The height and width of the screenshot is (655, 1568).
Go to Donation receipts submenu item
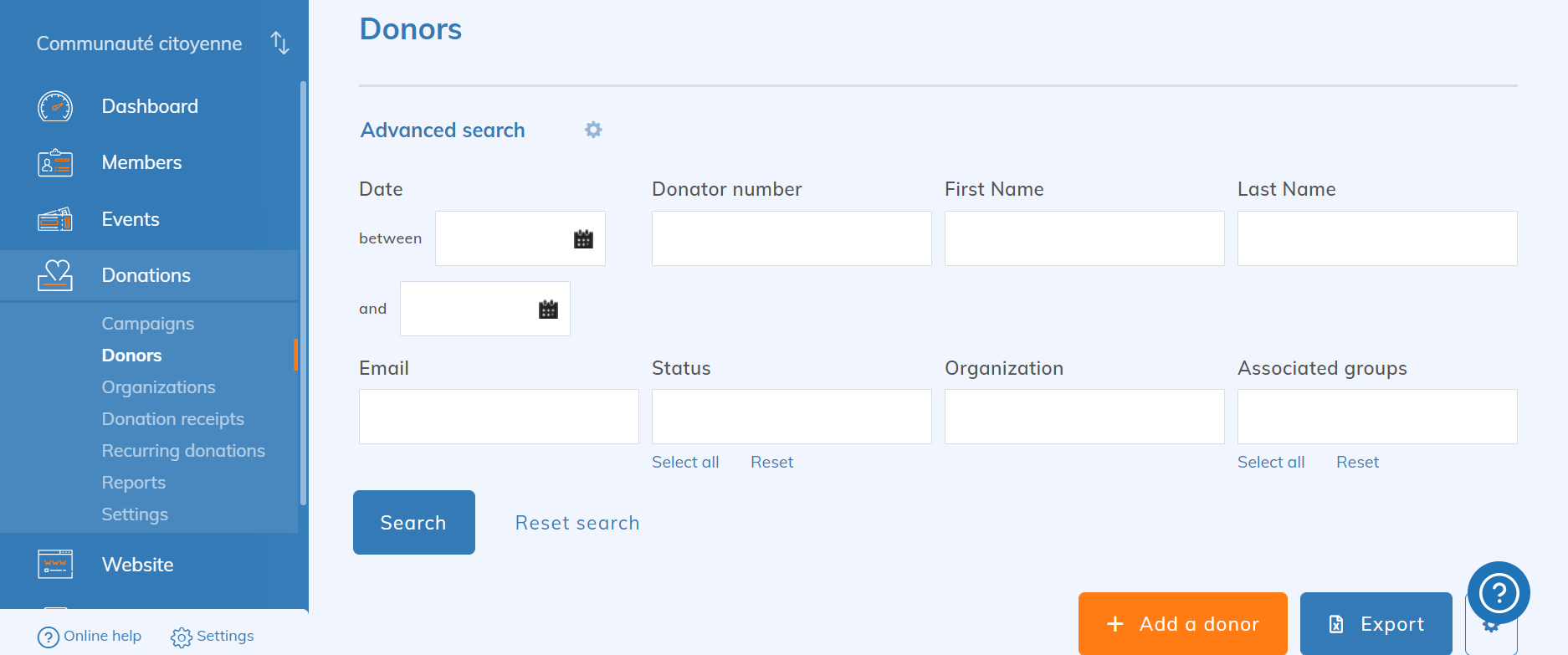point(172,419)
